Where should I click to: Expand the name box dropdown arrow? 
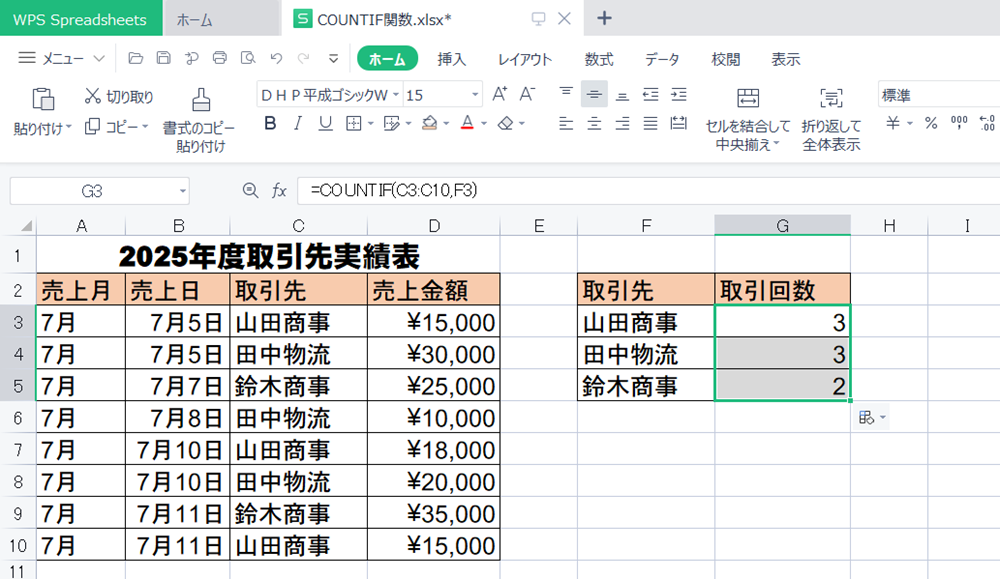[x=182, y=191]
